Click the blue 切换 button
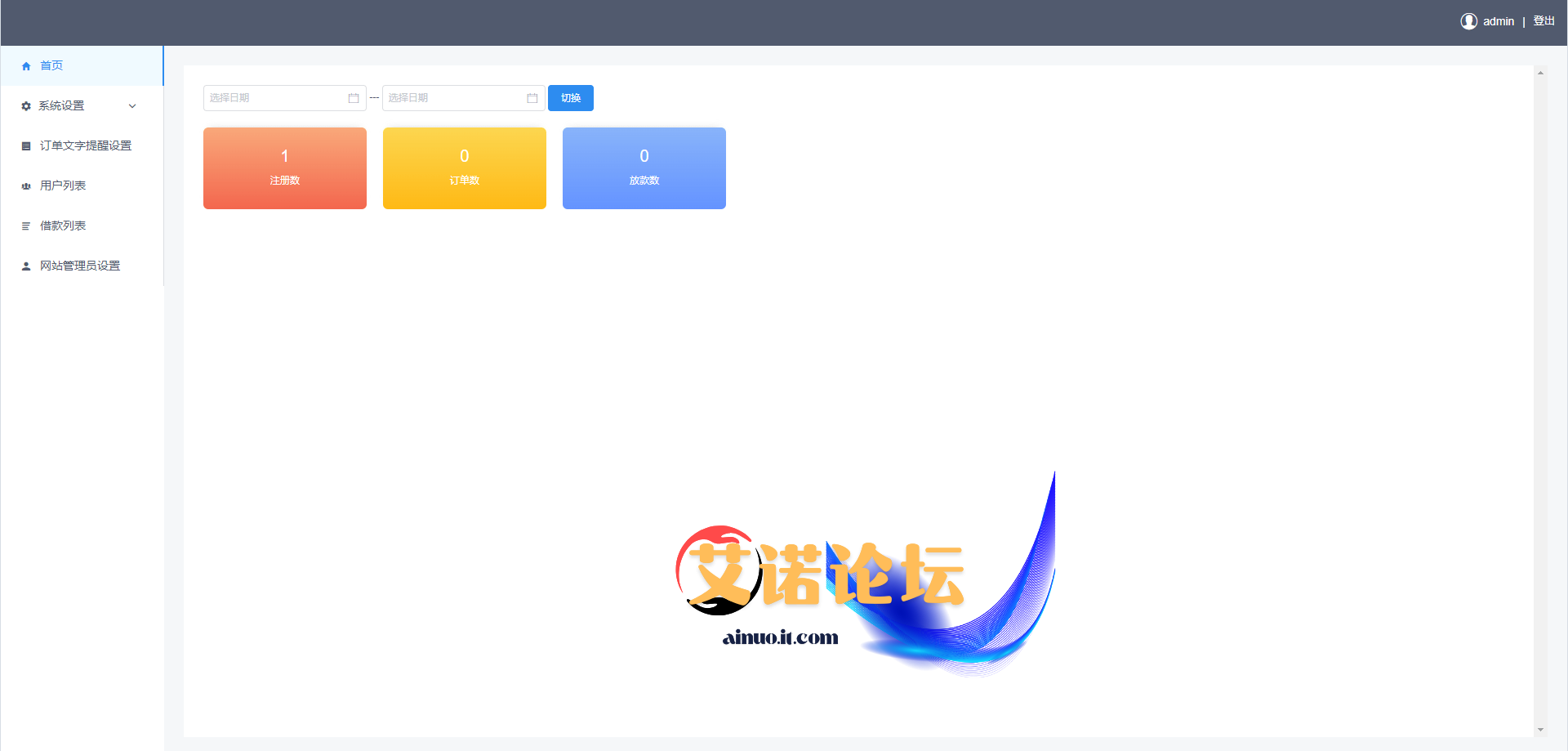Screen dimensions: 1568x751 pyautogui.click(x=571, y=98)
